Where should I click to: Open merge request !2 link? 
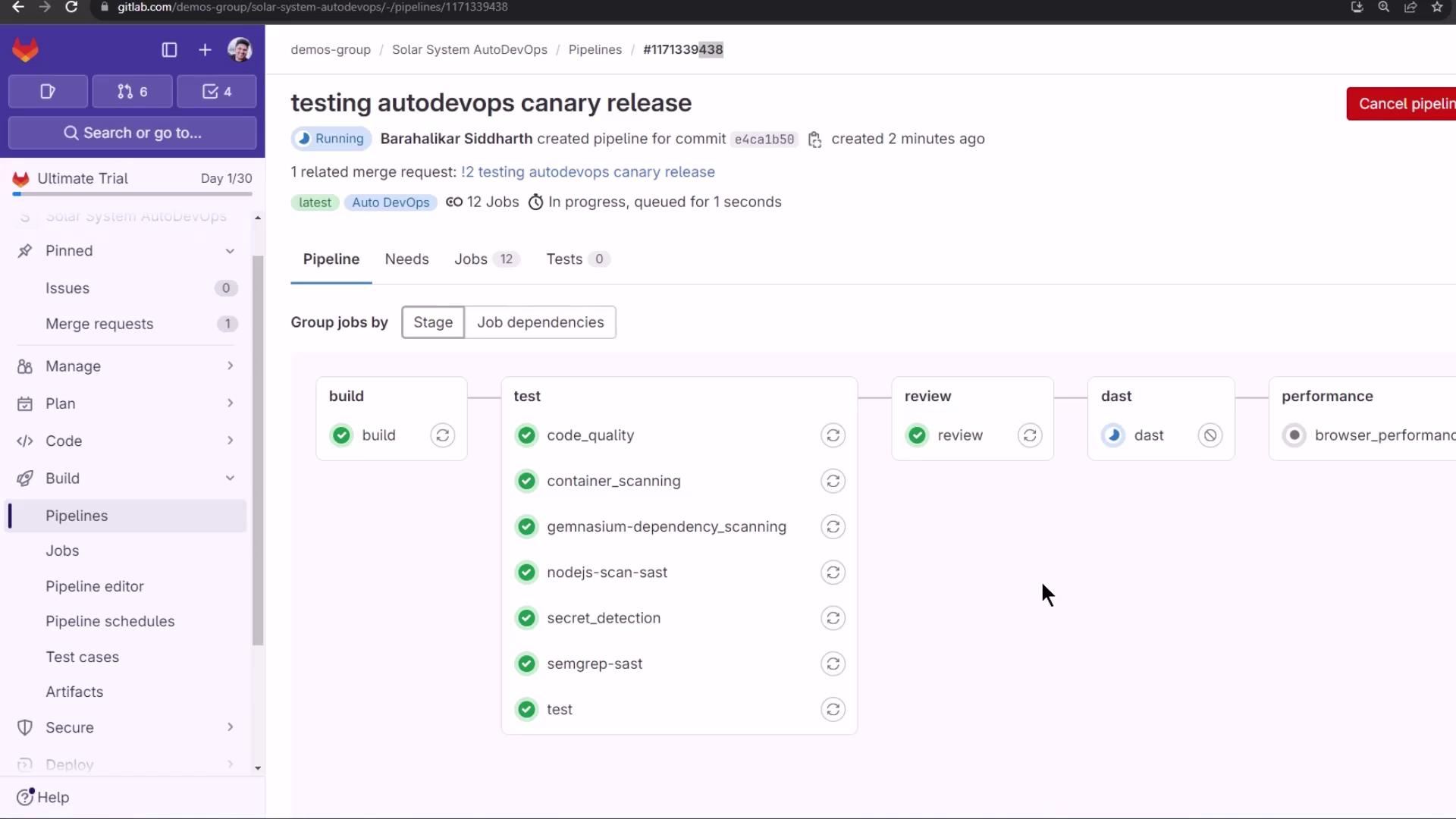pyautogui.click(x=588, y=172)
